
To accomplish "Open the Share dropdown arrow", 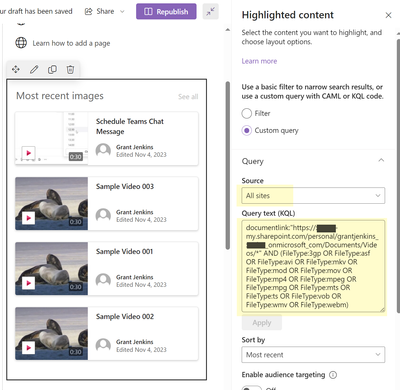I will point(122,12).
